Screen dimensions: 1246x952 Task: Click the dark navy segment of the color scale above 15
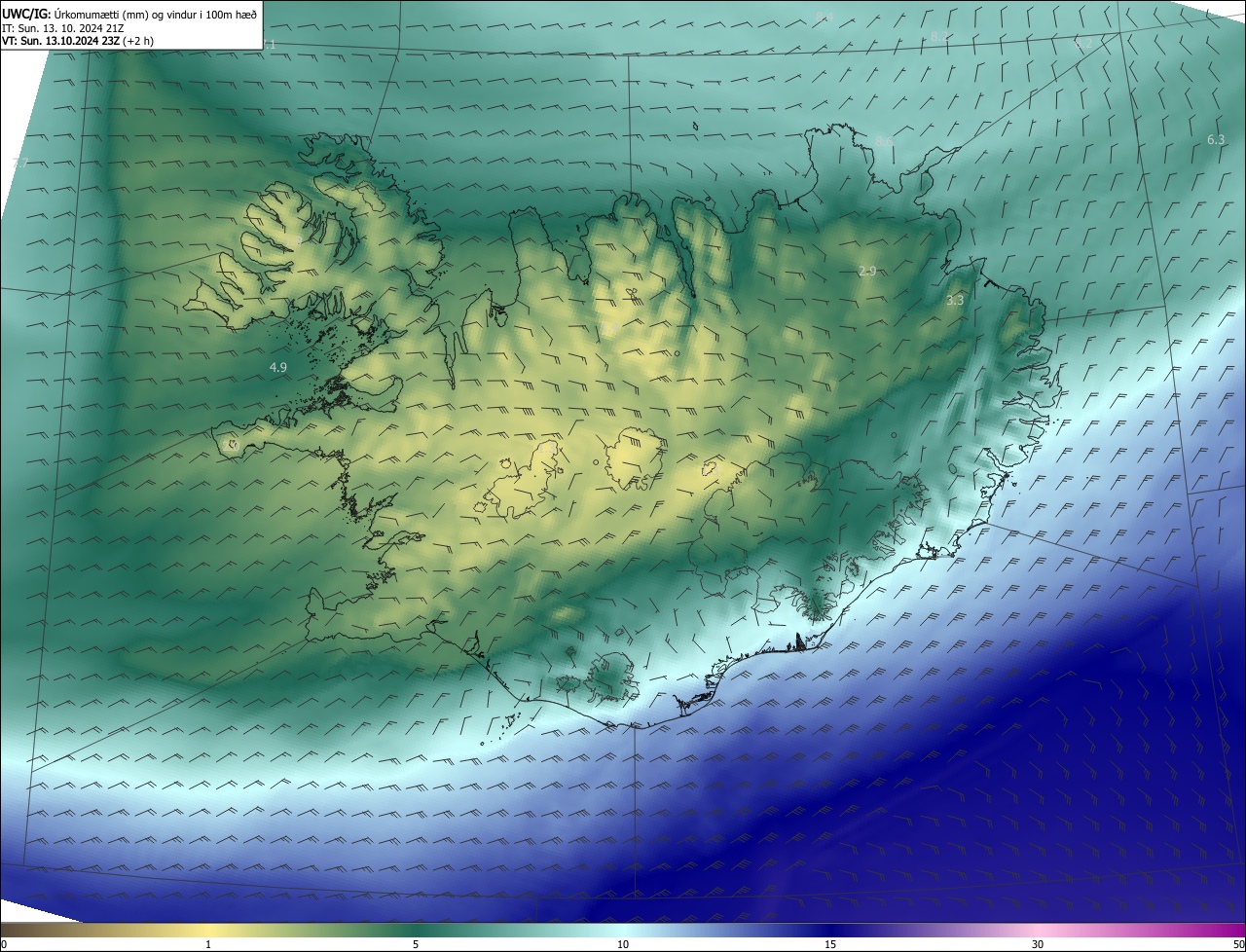click(830, 930)
